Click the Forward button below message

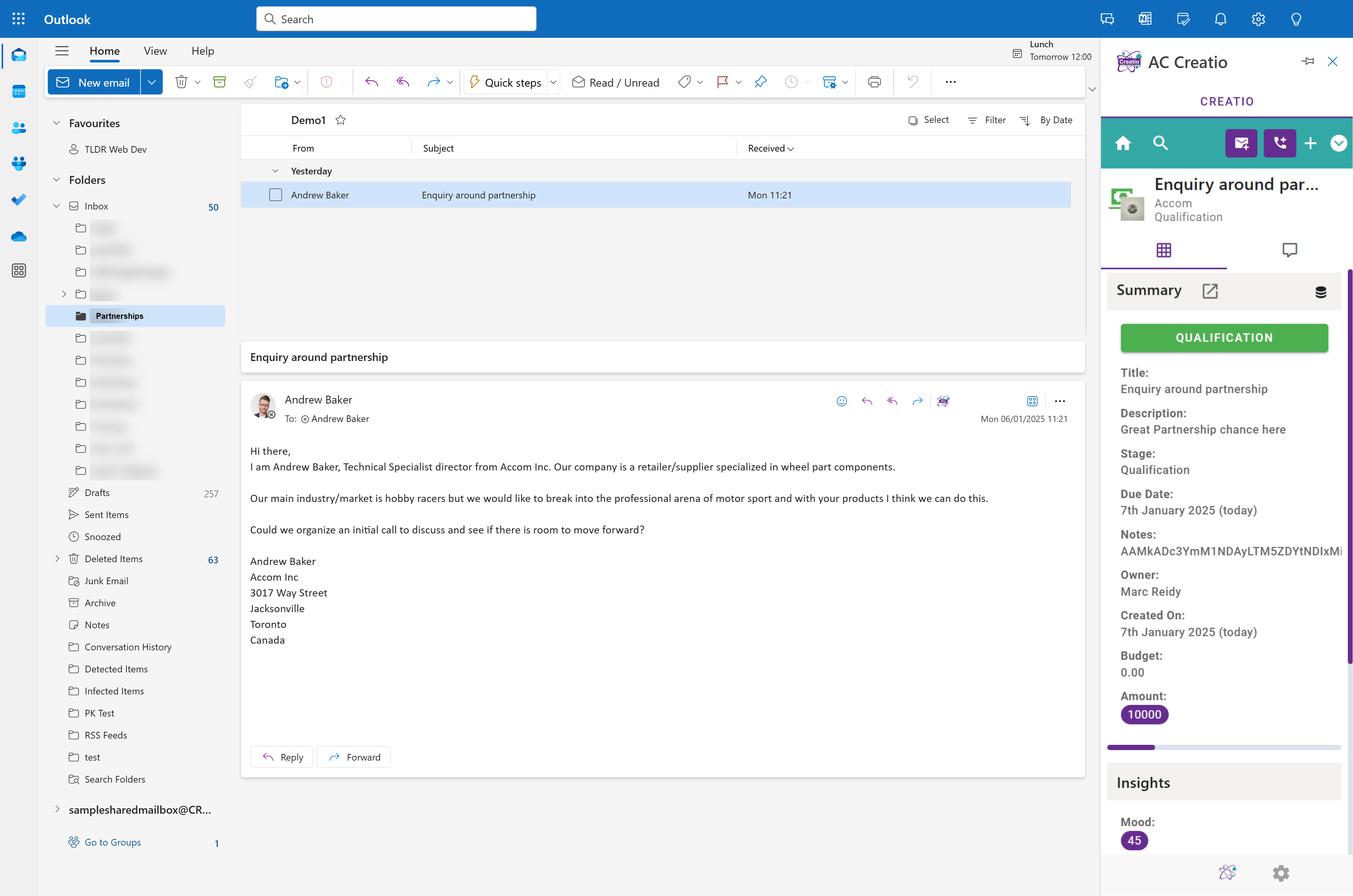pyautogui.click(x=354, y=757)
